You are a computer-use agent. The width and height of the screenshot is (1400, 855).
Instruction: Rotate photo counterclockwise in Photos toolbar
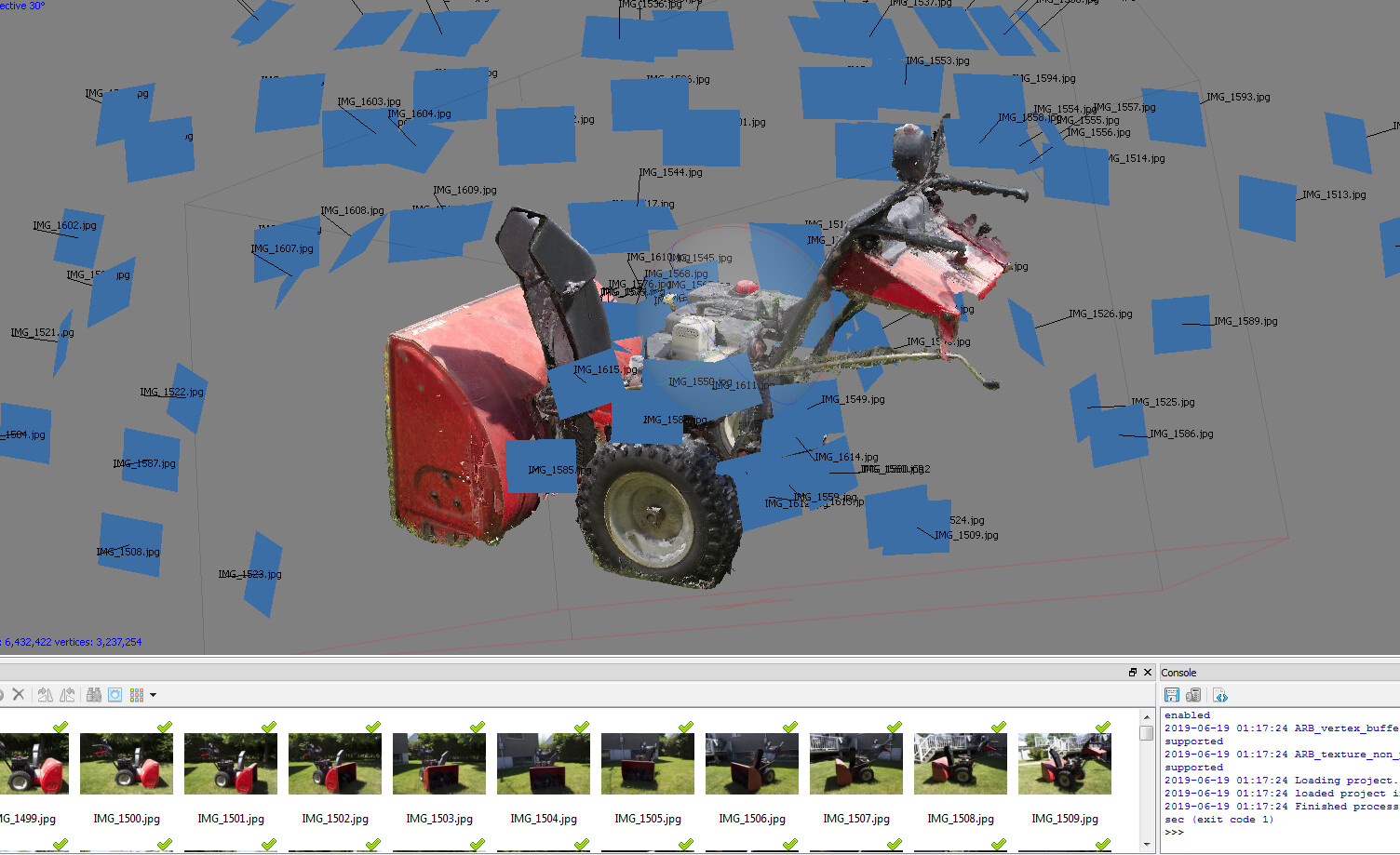[x=67, y=694]
